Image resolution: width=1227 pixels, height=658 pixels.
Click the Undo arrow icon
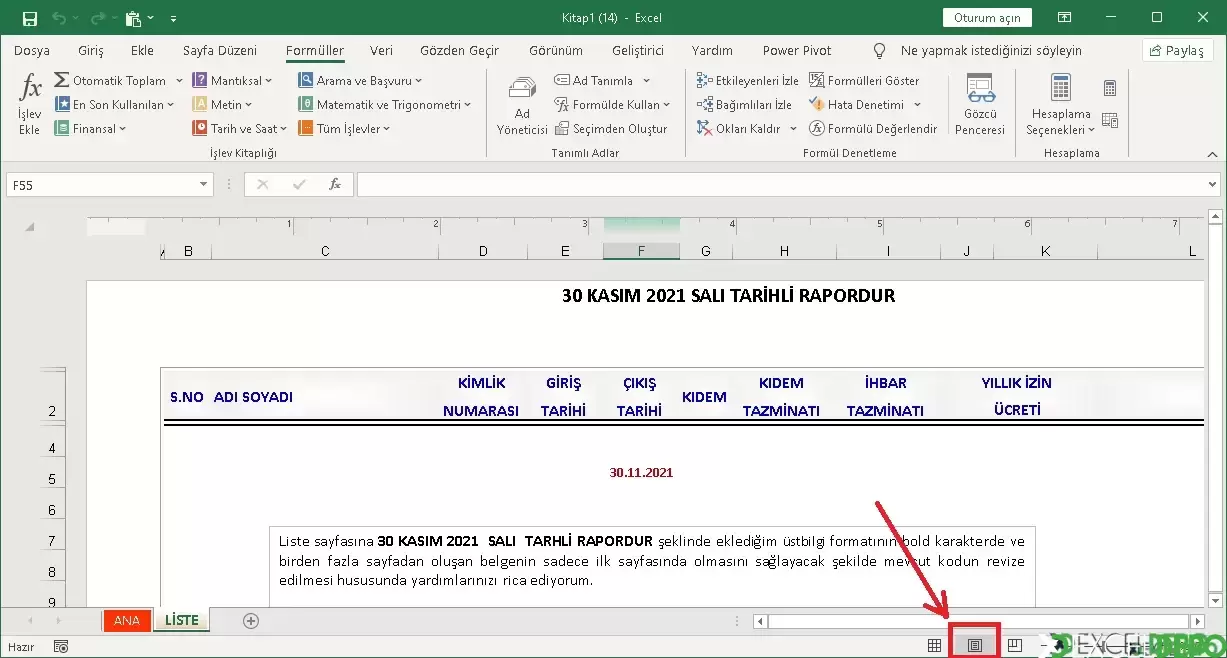click(x=58, y=18)
